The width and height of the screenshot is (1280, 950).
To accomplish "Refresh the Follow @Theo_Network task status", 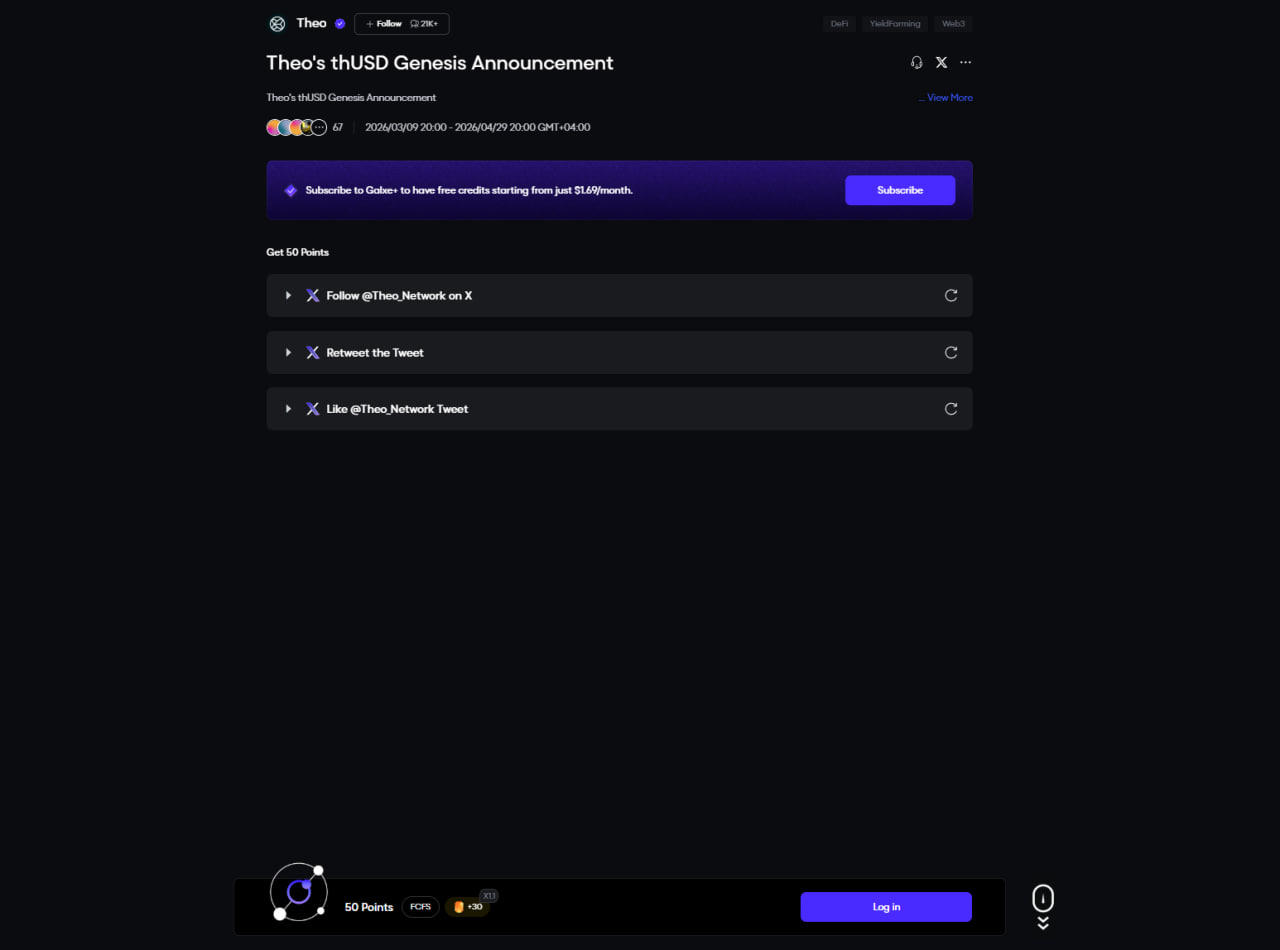I will click(x=951, y=295).
